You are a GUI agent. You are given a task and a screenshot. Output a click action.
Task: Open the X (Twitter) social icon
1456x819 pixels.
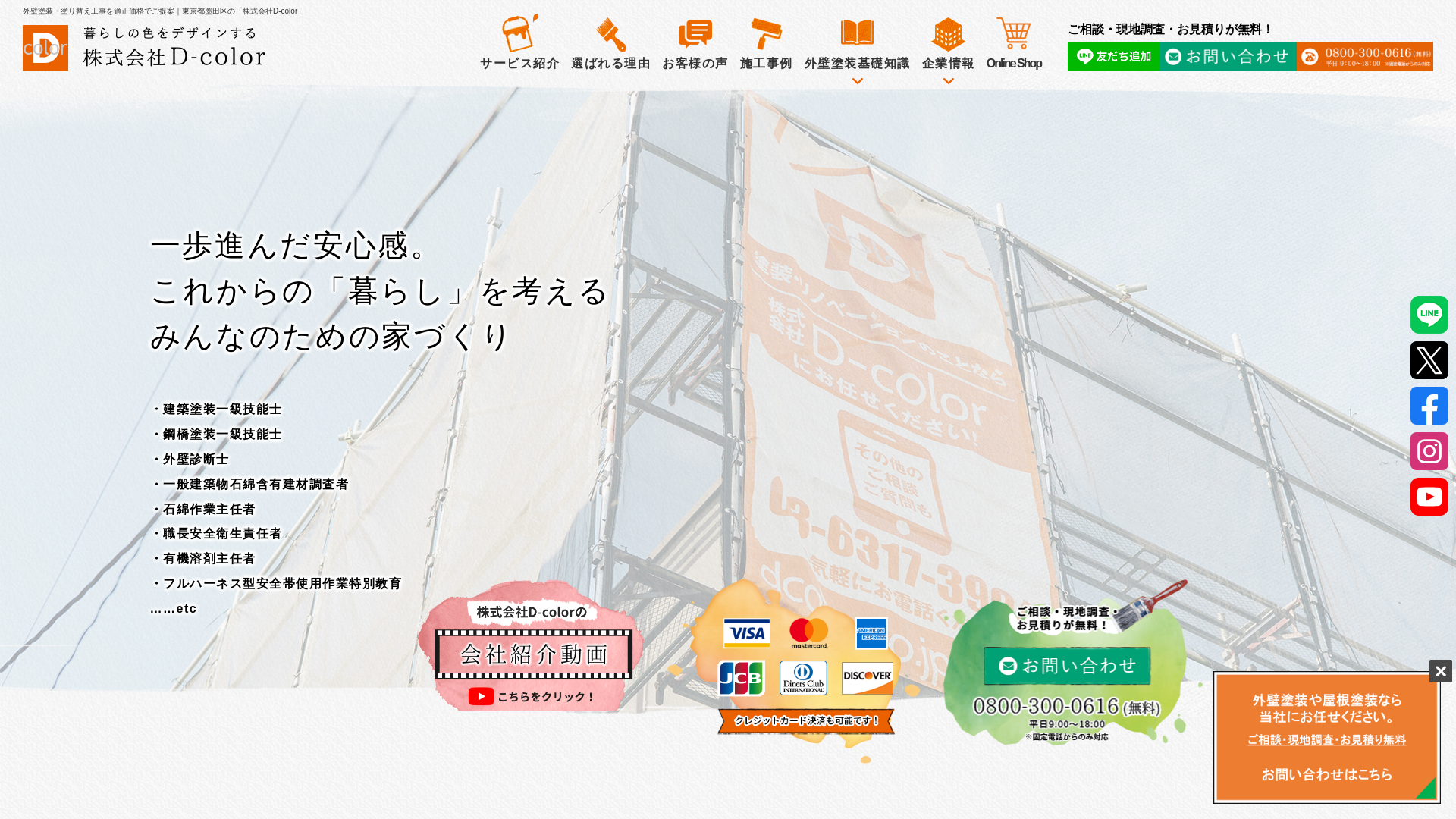pos(1429,360)
